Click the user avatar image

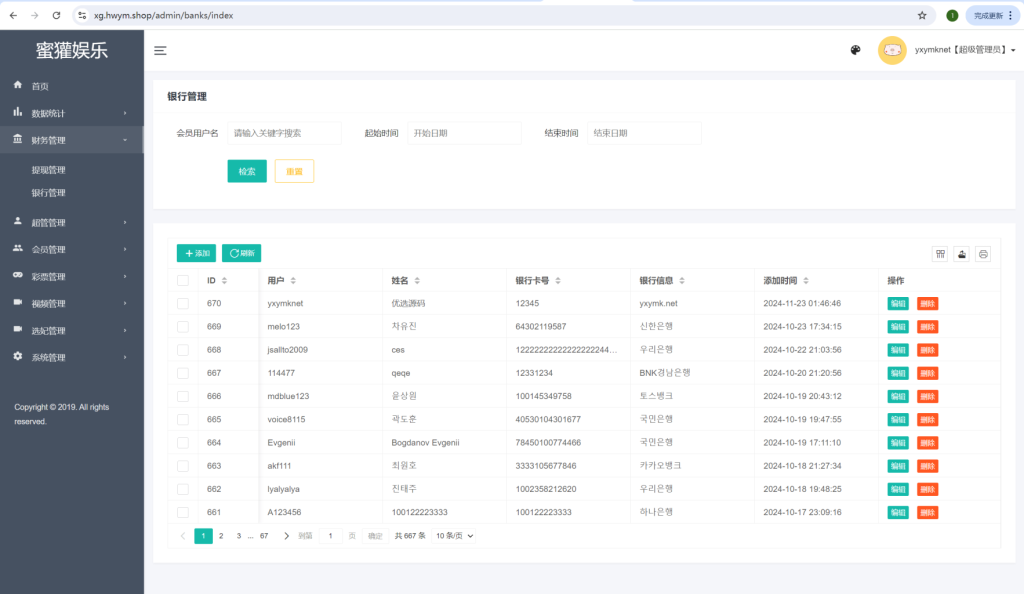892,50
